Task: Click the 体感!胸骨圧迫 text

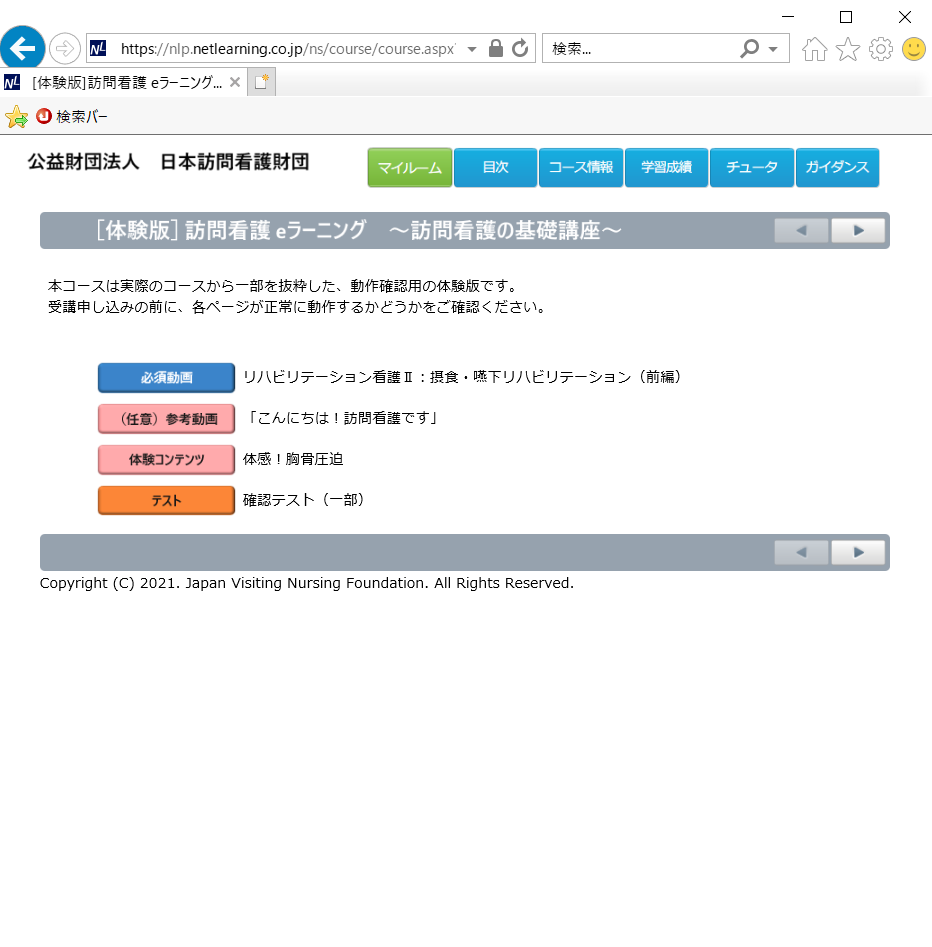Action: coord(293,459)
